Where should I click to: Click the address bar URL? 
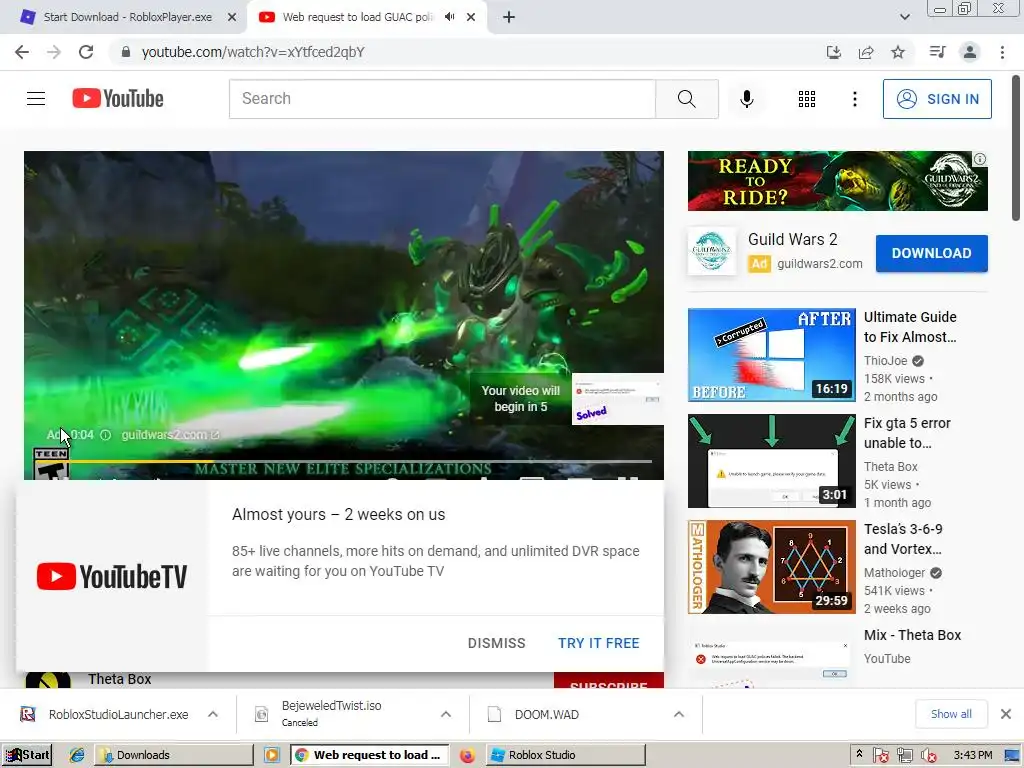253,52
